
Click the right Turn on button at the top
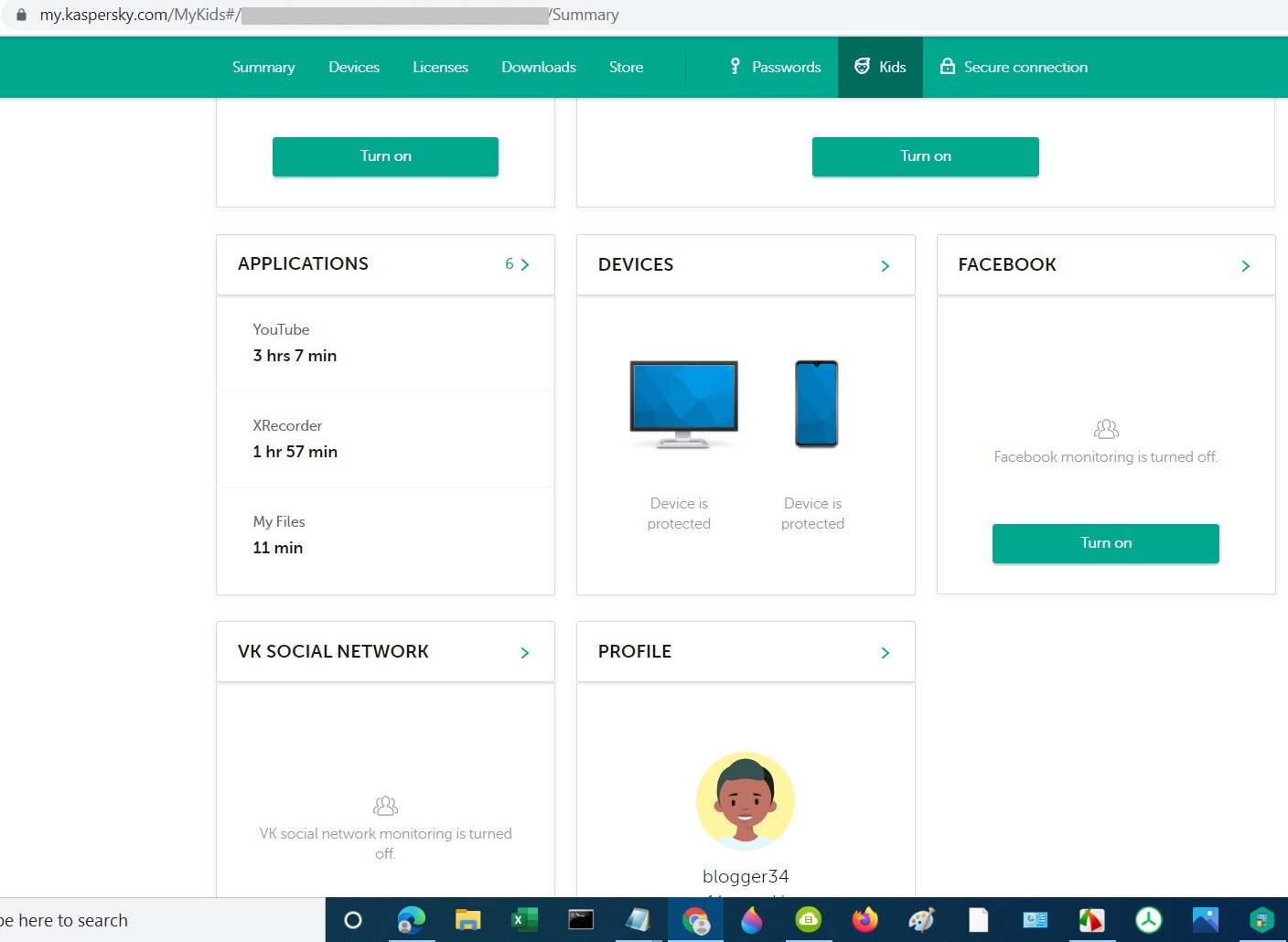pos(925,156)
